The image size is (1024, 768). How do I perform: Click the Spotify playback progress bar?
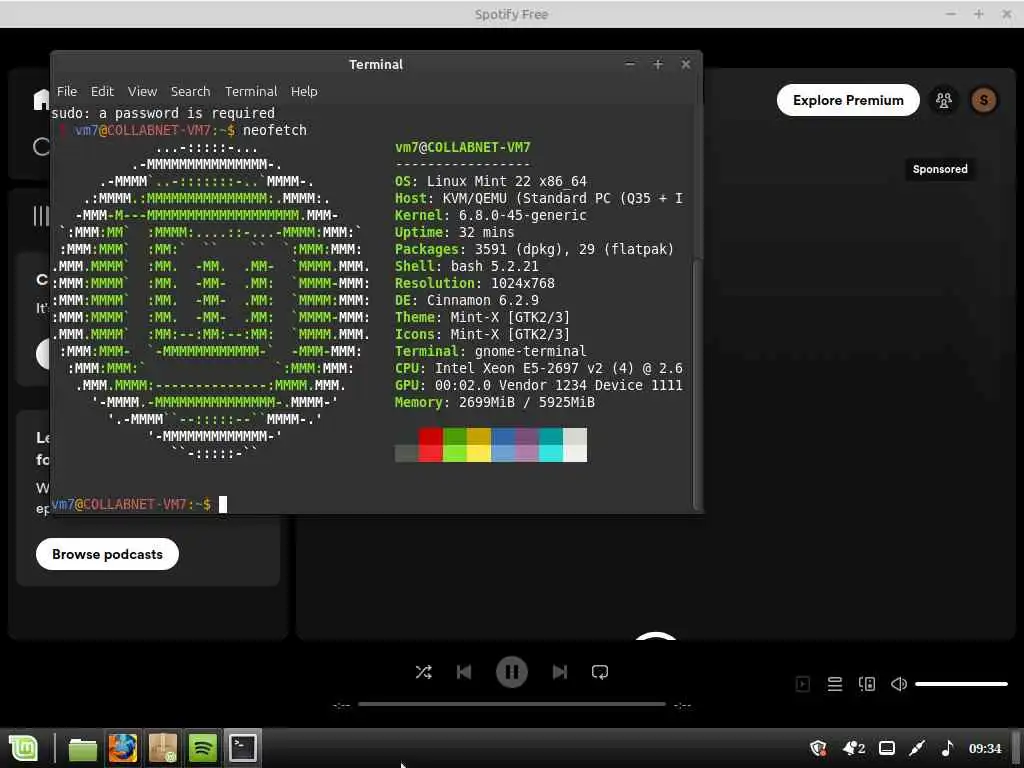tap(511, 704)
